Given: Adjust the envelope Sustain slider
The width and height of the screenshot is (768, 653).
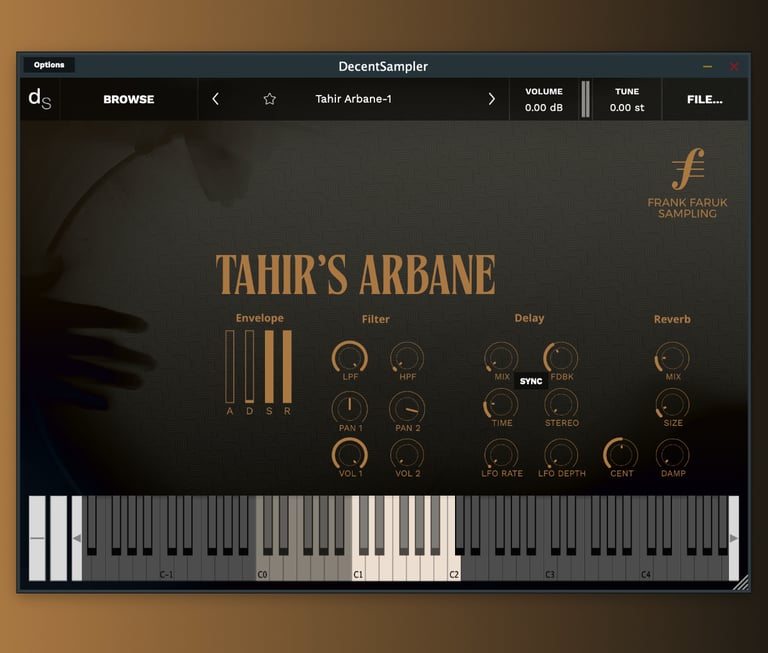Looking at the screenshot, I should coord(269,366).
